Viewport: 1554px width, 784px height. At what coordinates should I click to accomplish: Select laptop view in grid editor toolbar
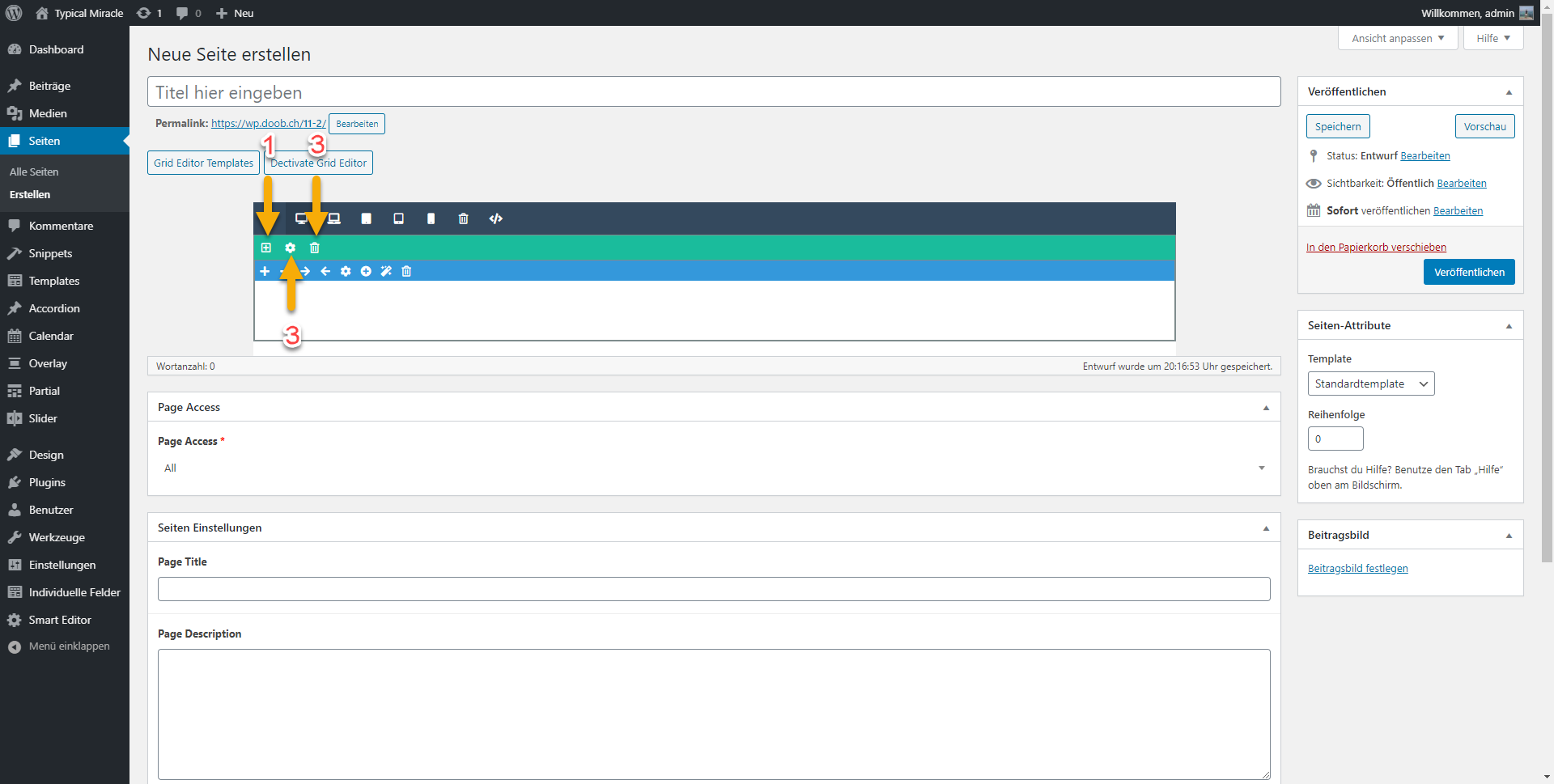(x=334, y=218)
